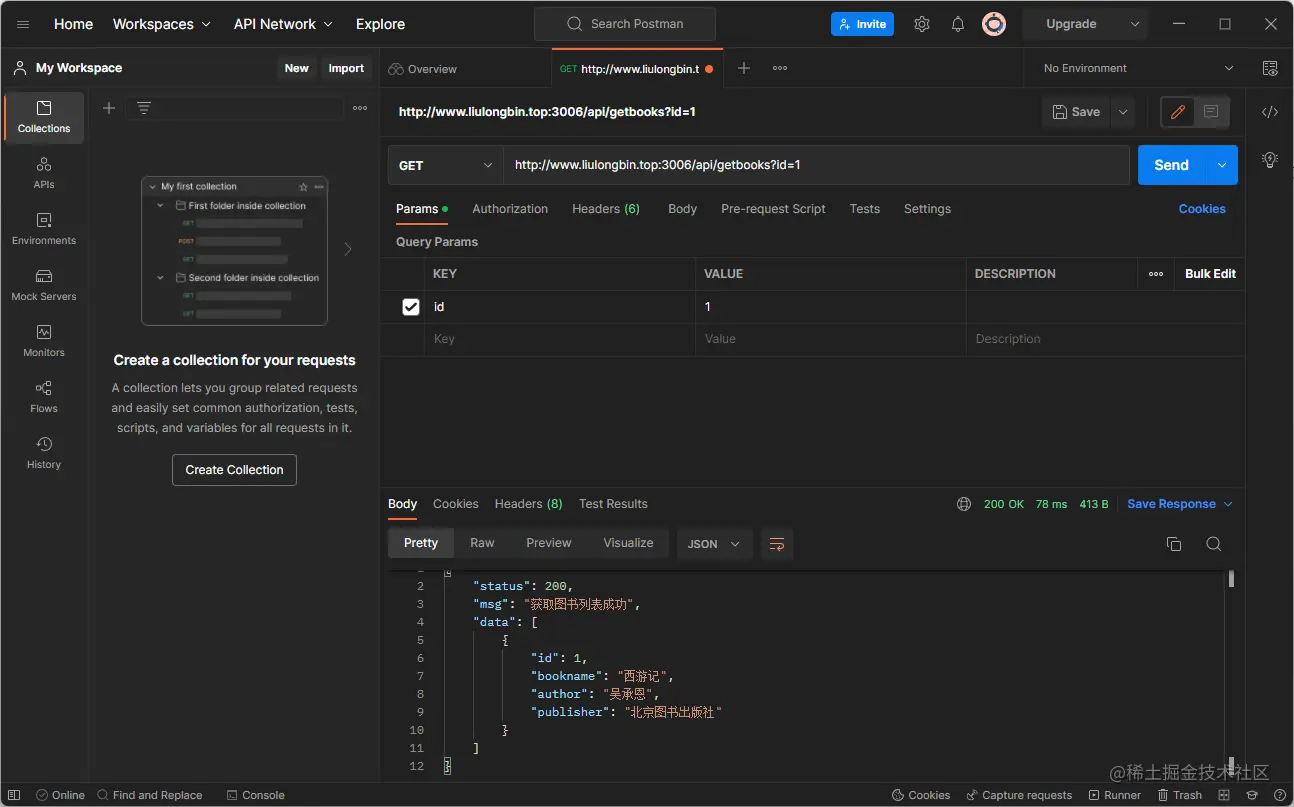1294x807 pixels.
Task: Expand the Upgrade dropdown arrow
Action: tap(1135, 24)
